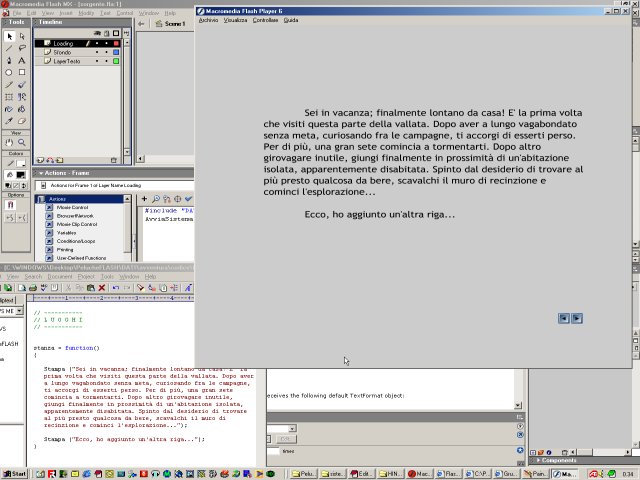640x480 pixels.
Task: Select the Pen tool
Action: tap(9, 60)
